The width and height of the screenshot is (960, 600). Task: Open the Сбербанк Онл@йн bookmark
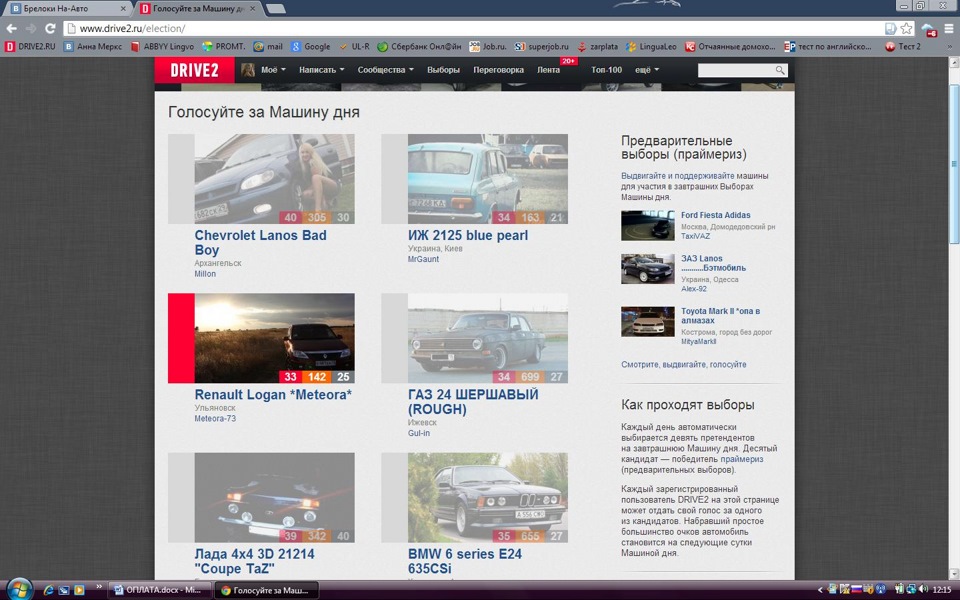419,47
